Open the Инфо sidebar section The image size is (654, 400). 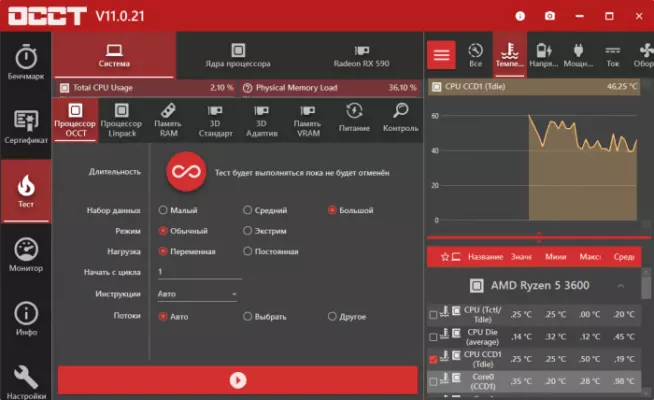[25, 319]
